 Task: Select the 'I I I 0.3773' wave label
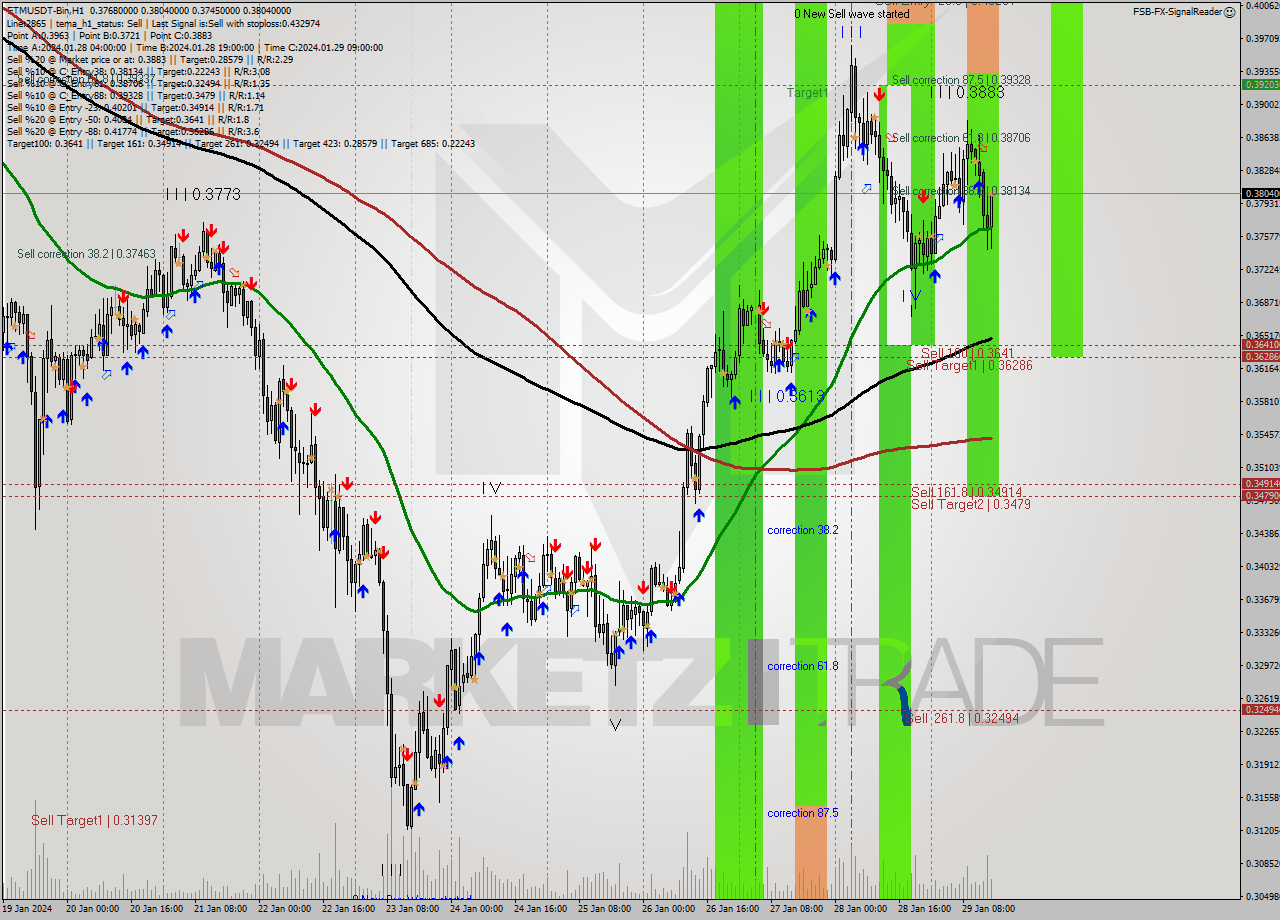tap(203, 194)
